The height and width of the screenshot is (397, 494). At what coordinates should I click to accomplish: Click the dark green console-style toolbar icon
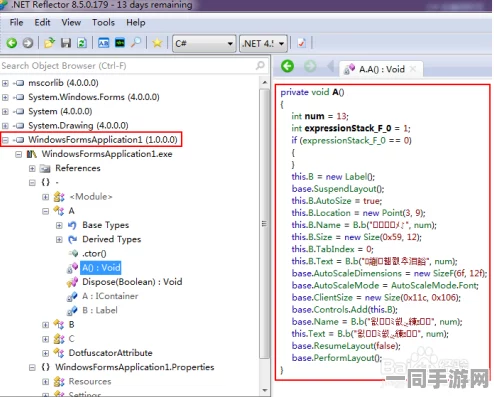120,43
